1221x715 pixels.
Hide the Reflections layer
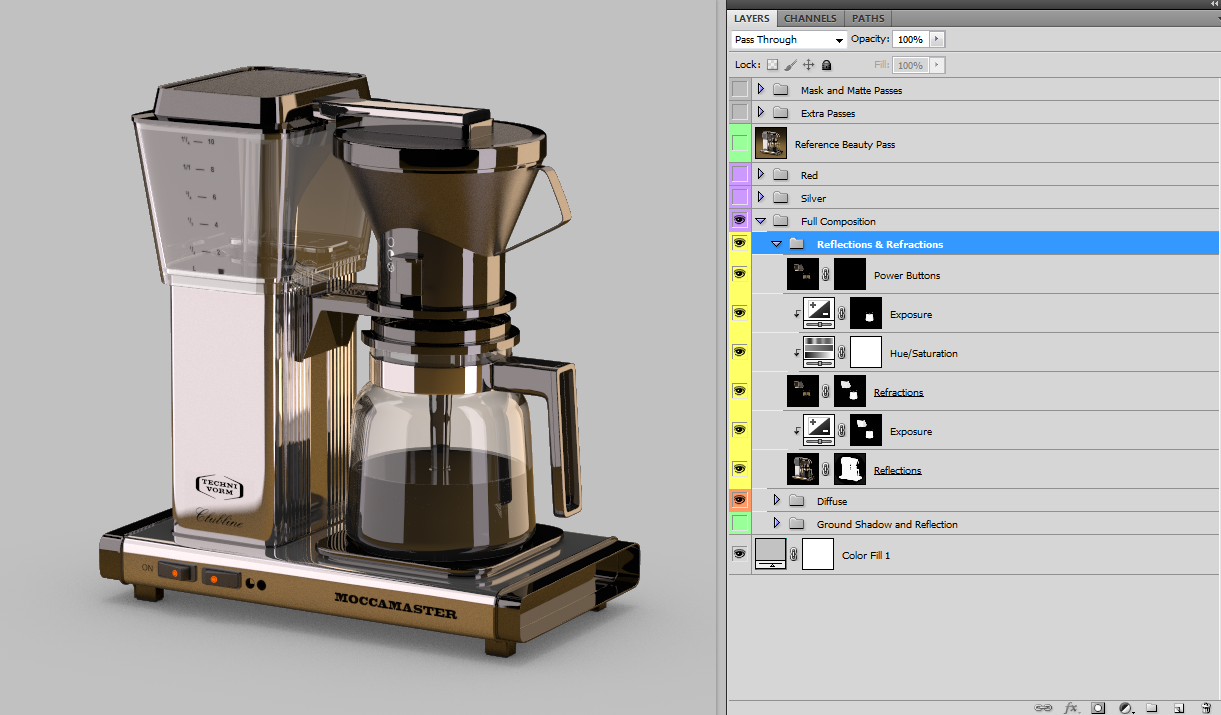pyautogui.click(x=739, y=469)
